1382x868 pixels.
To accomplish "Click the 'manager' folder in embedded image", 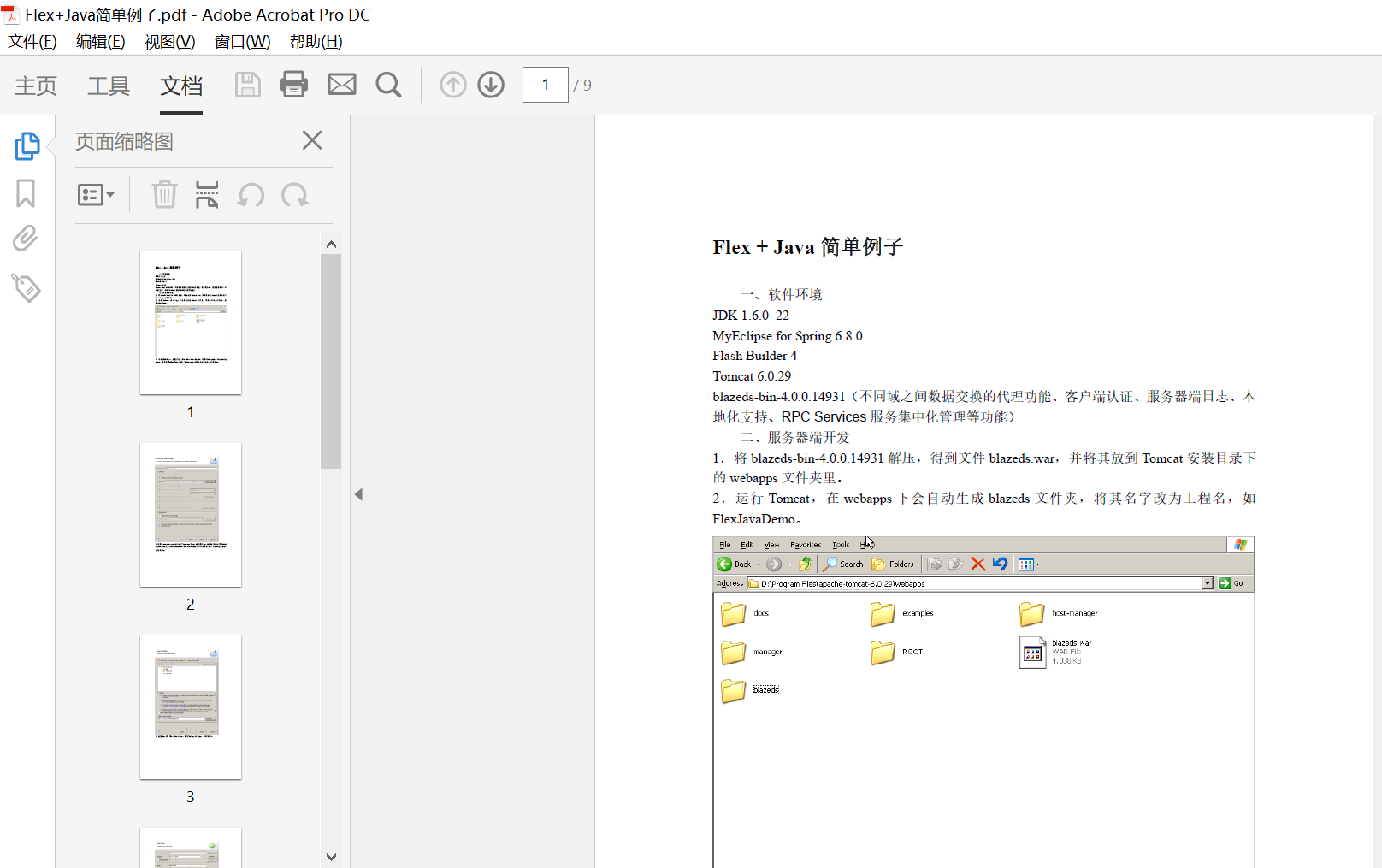I will pyautogui.click(x=752, y=652).
